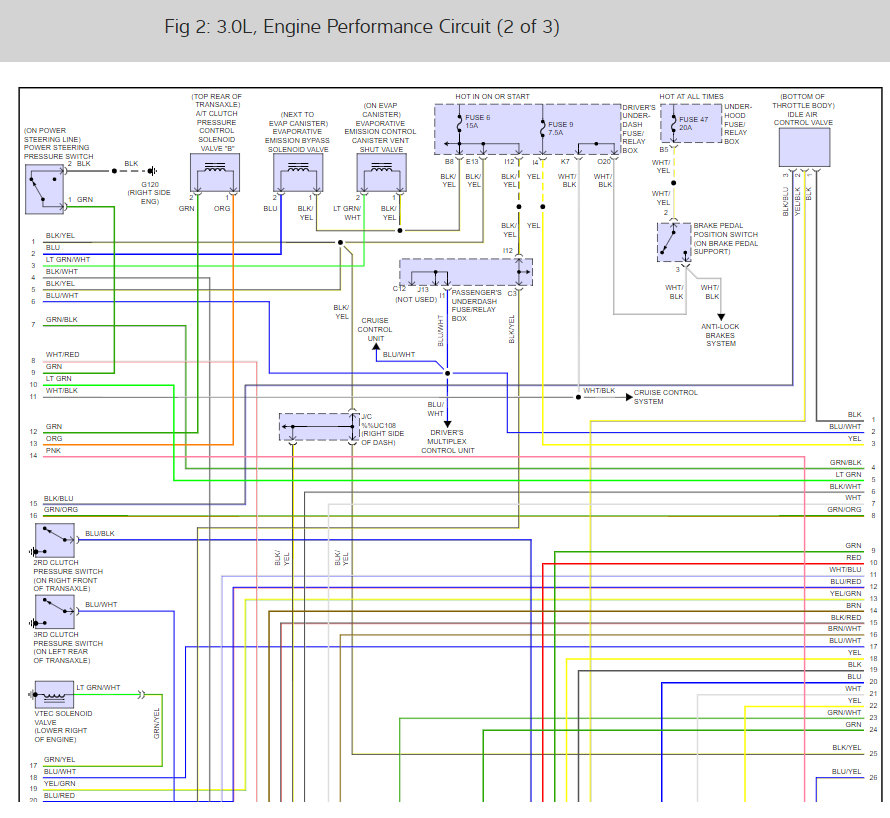The width and height of the screenshot is (890, 818).
Task: Select the 'BLU/RED' label at right pin 12
Action: click(x=846, y=581)
